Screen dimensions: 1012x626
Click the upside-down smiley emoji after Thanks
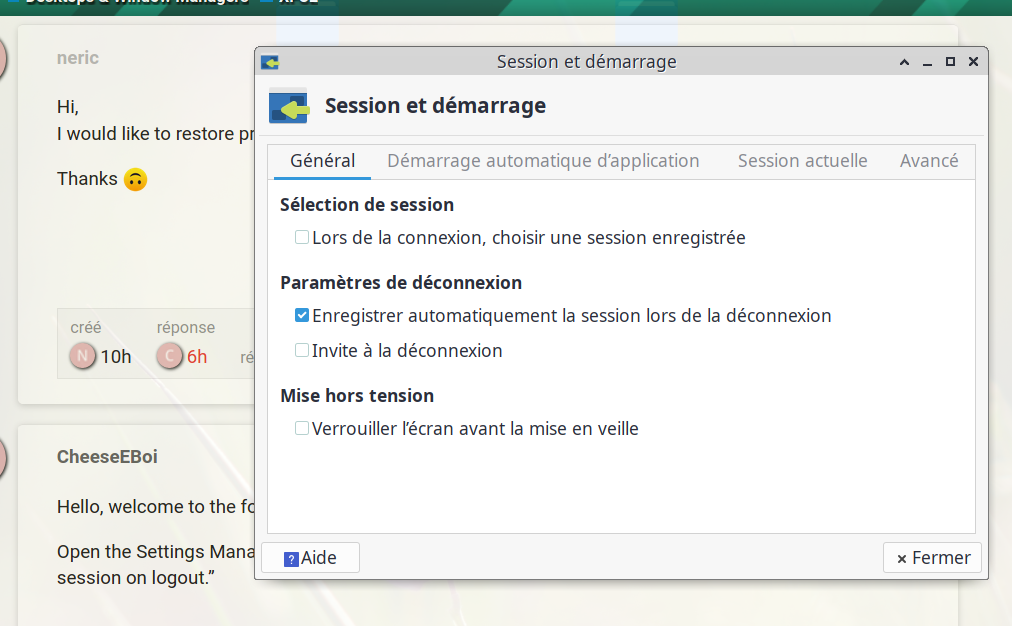[136, 179]
